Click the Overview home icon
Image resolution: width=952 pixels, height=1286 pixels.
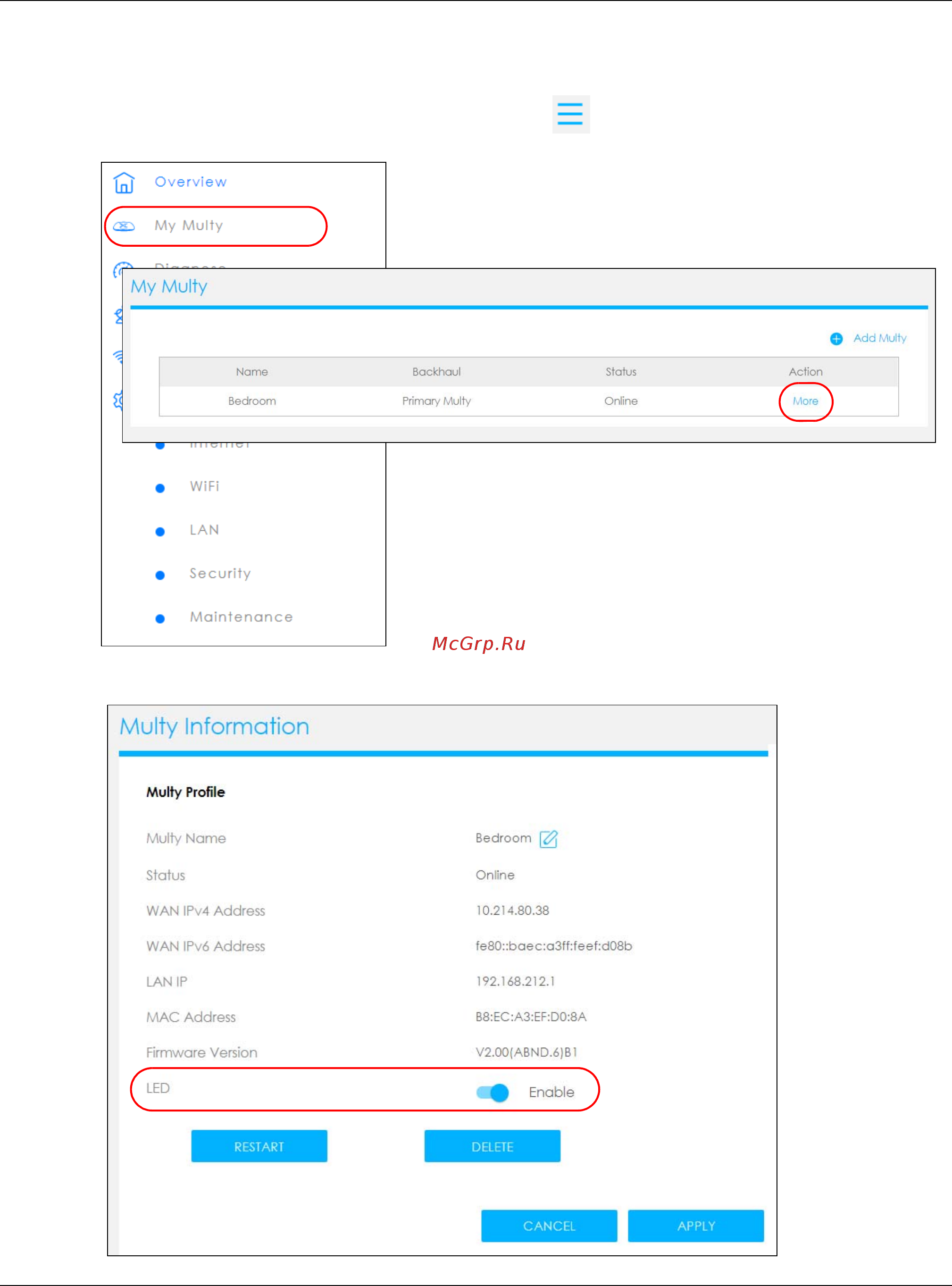[x=124, y=182]
